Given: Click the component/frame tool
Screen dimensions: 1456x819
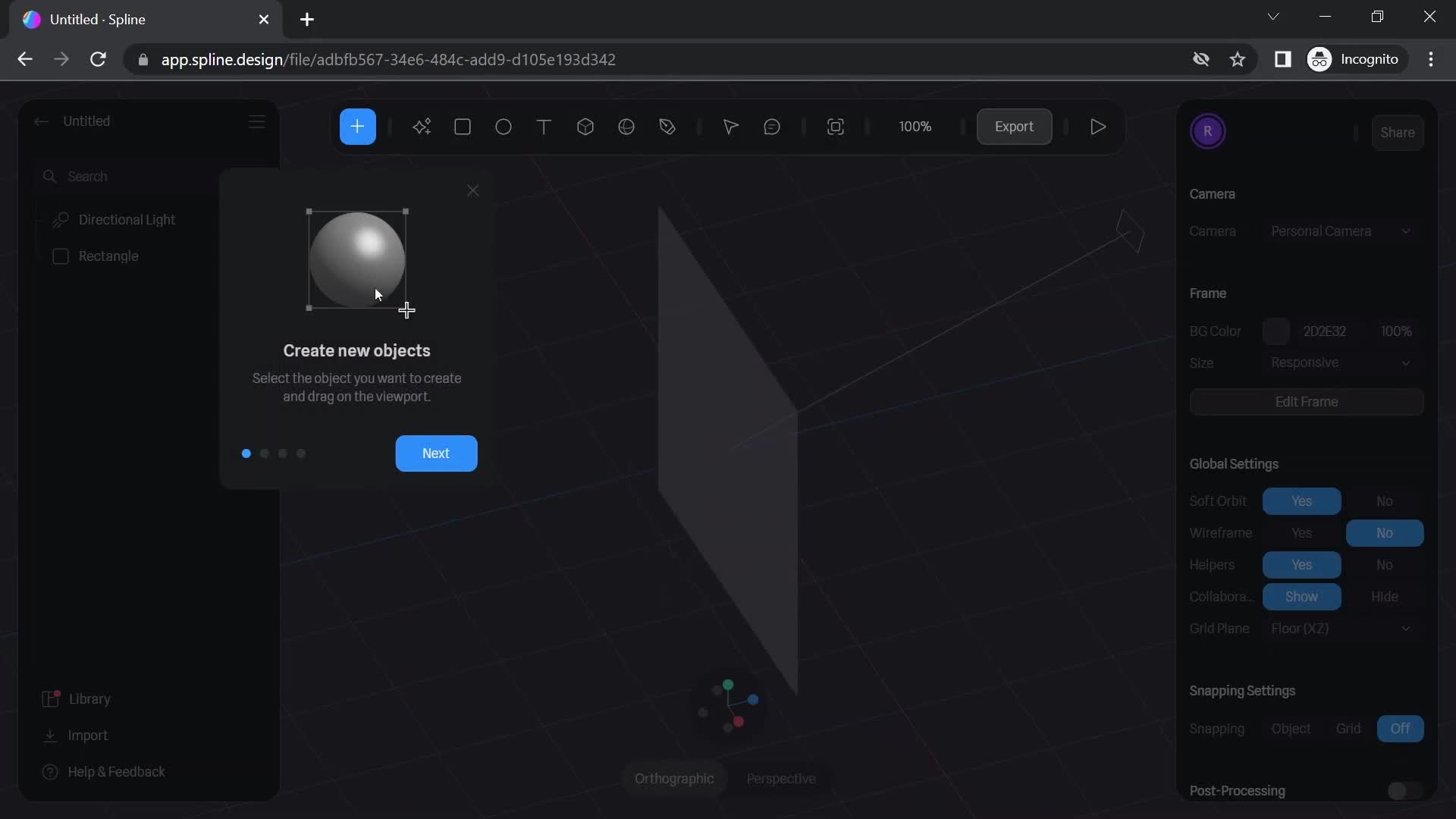Looking at the screenshot, I should [835, 126].
